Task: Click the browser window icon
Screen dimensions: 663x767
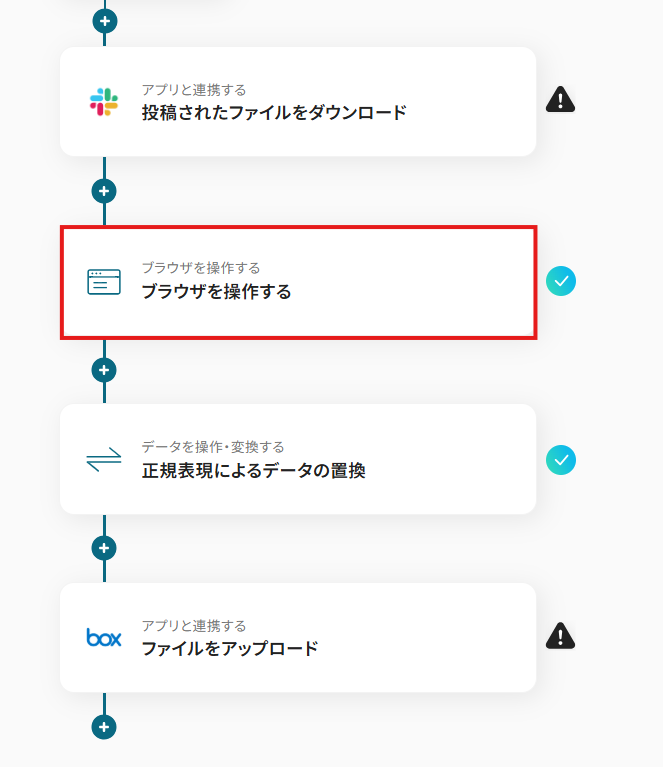Action: [104, 282]
